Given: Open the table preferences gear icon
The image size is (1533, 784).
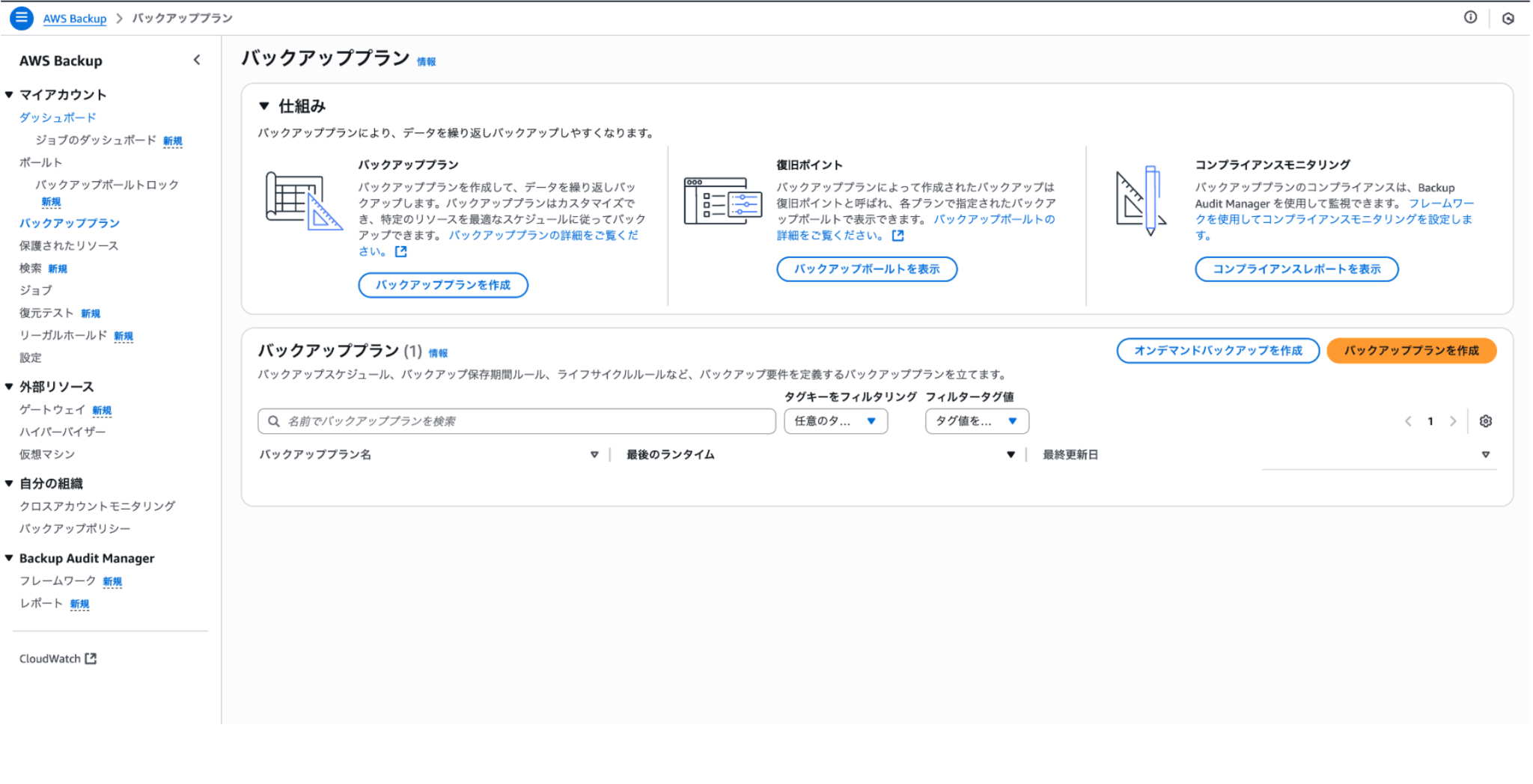Looking at the screenshot, I should click(x=1486, y=421).
